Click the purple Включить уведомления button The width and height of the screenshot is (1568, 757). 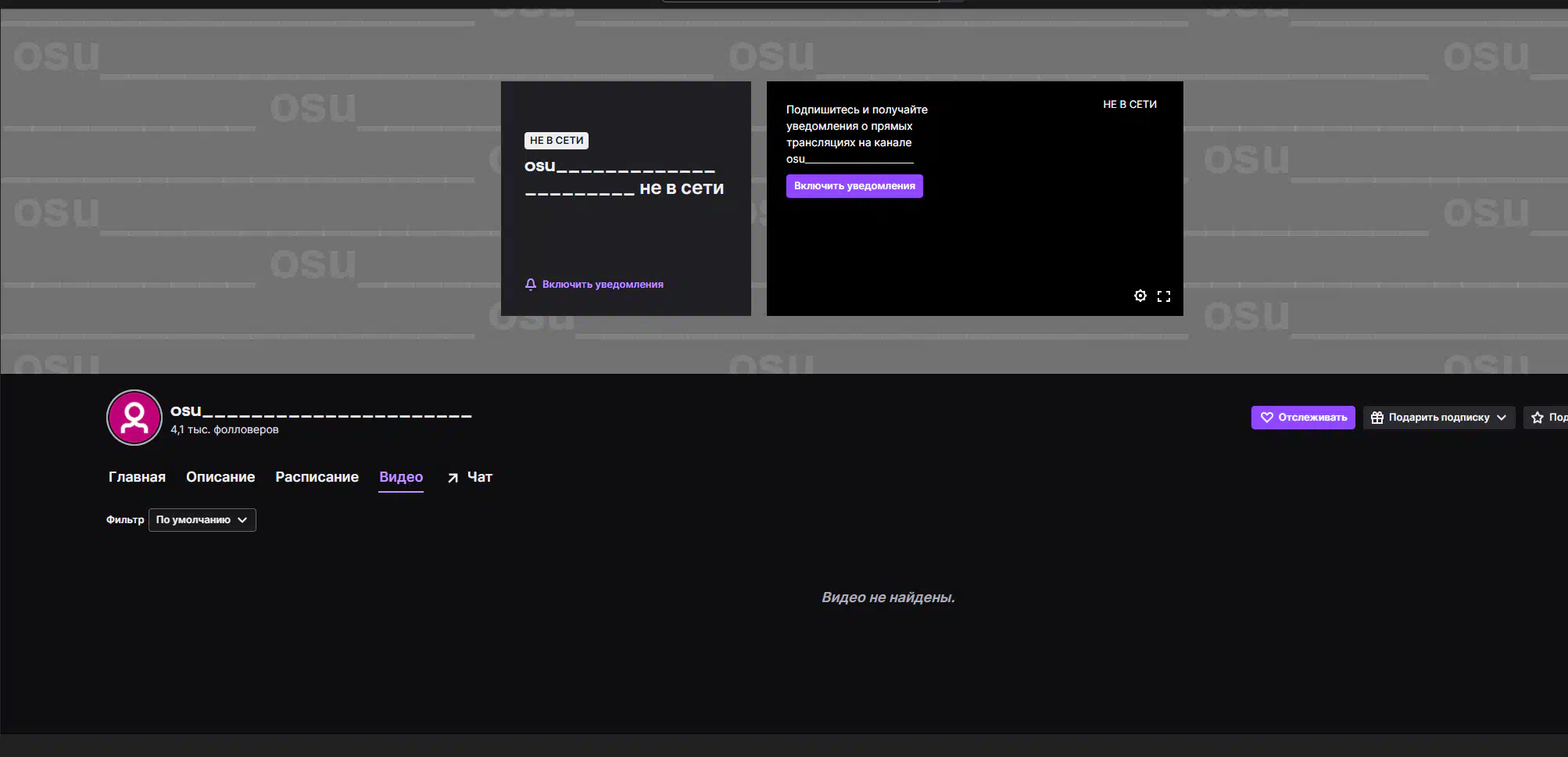(x=854, y=186)
